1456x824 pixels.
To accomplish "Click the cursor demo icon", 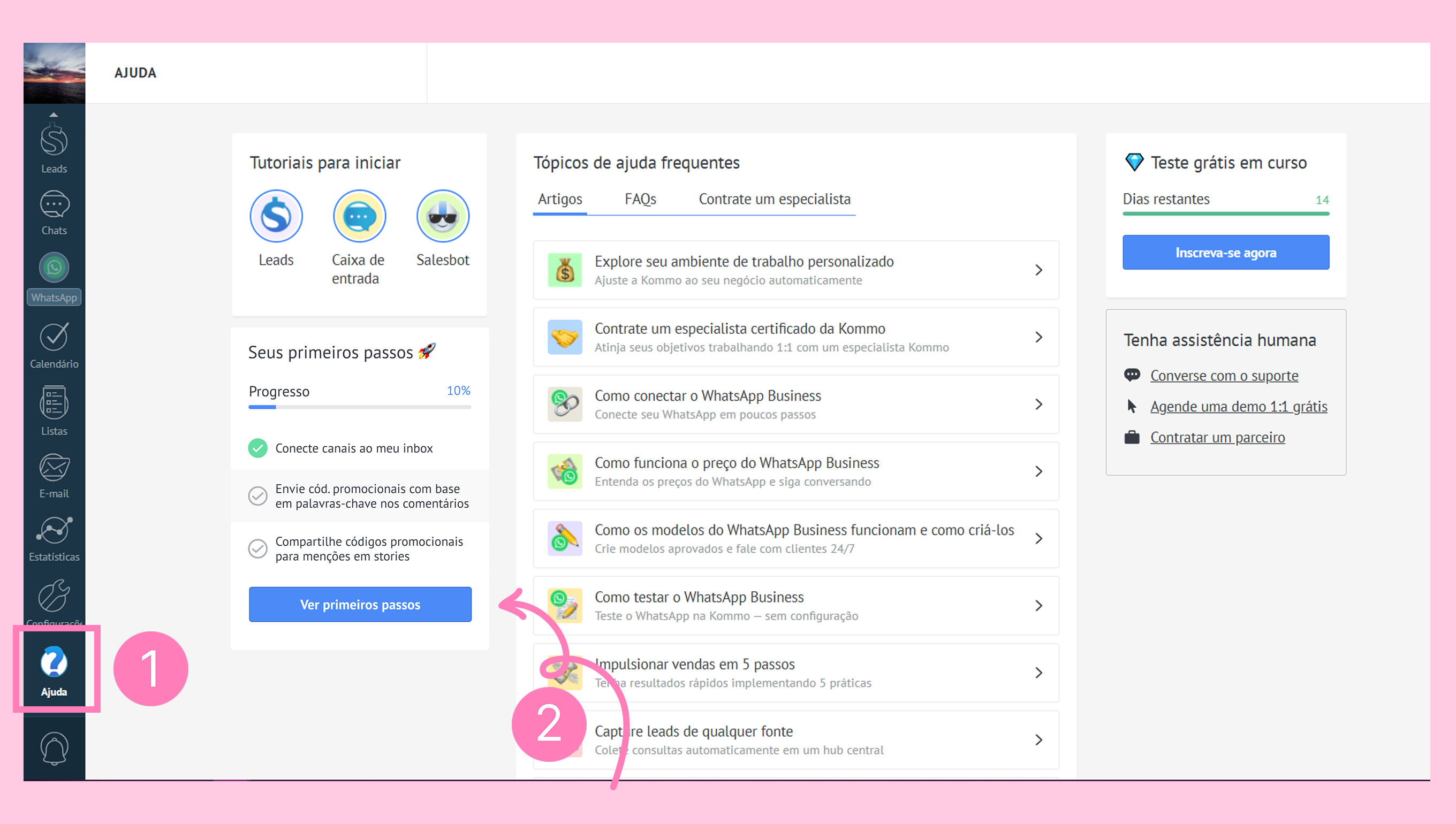I will click(x=1132, y=406).
